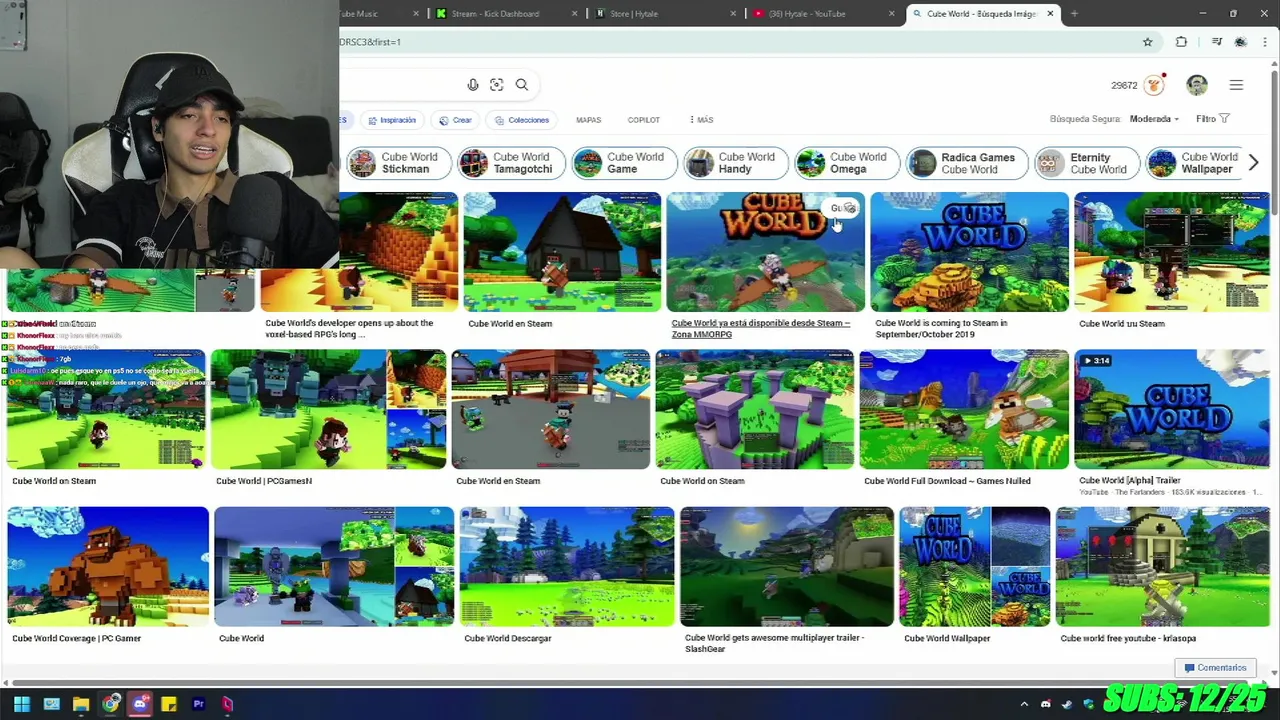Open the Chrome three-dot menu

point(1264,42)
